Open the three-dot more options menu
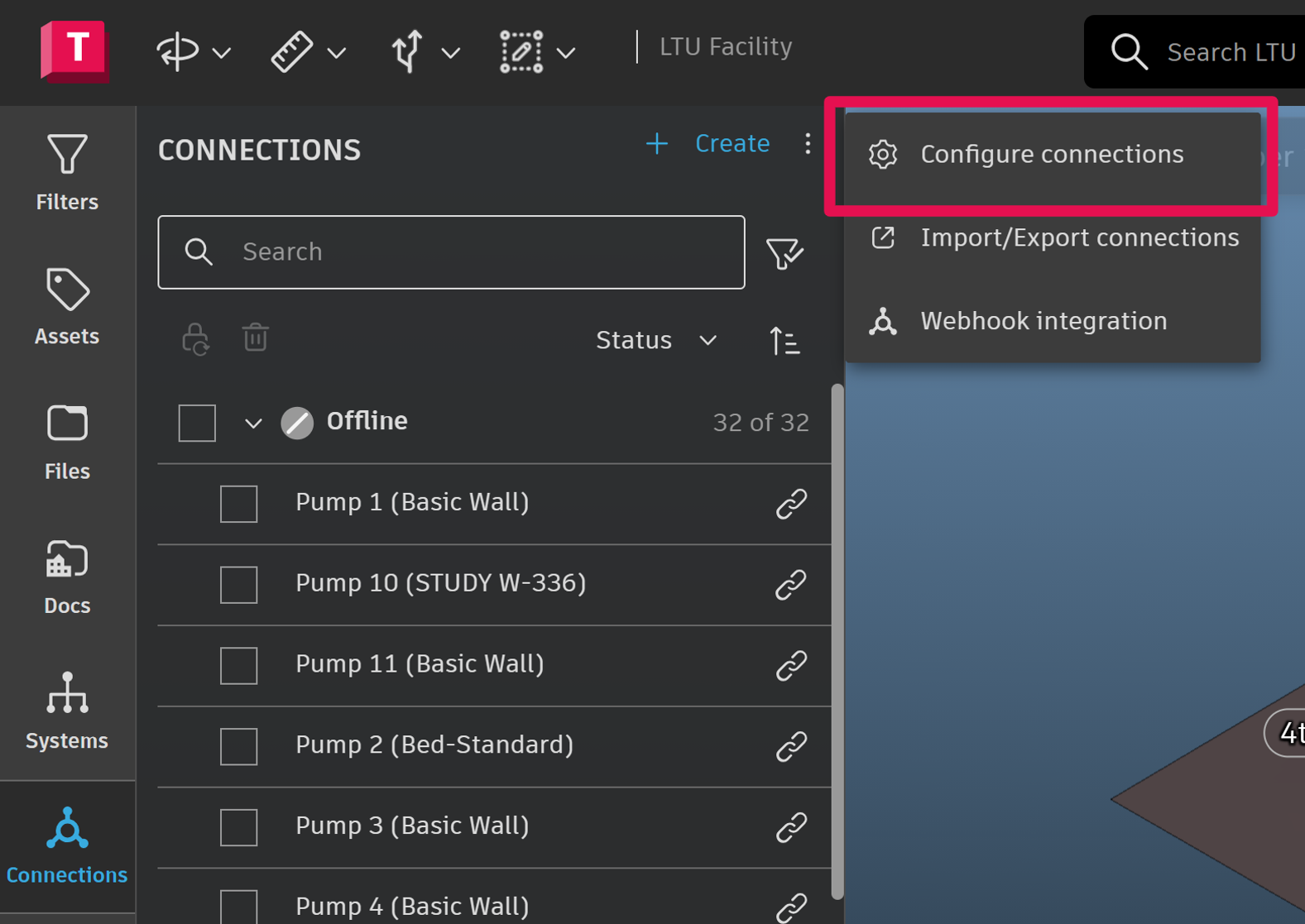This screenshot has height=924, width=1305. pos(808,144)
